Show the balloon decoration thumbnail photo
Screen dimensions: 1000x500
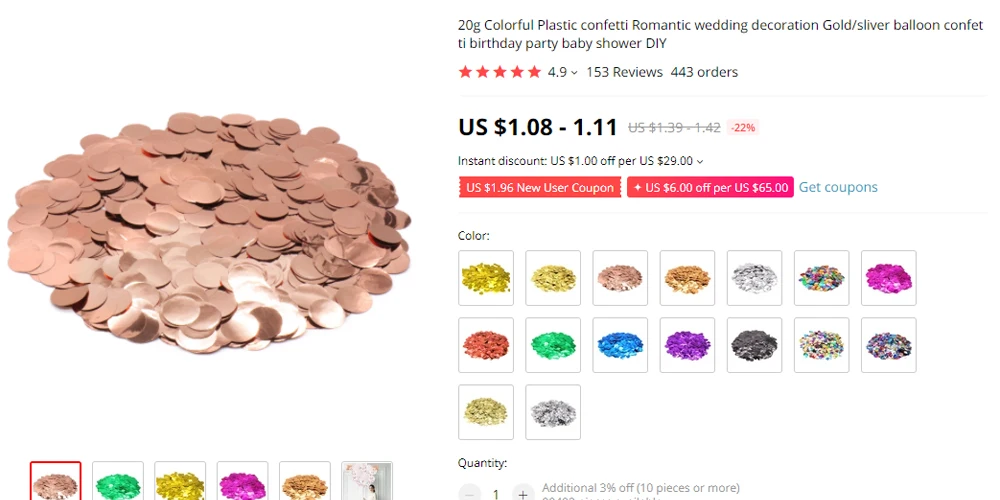pos(367,481)
